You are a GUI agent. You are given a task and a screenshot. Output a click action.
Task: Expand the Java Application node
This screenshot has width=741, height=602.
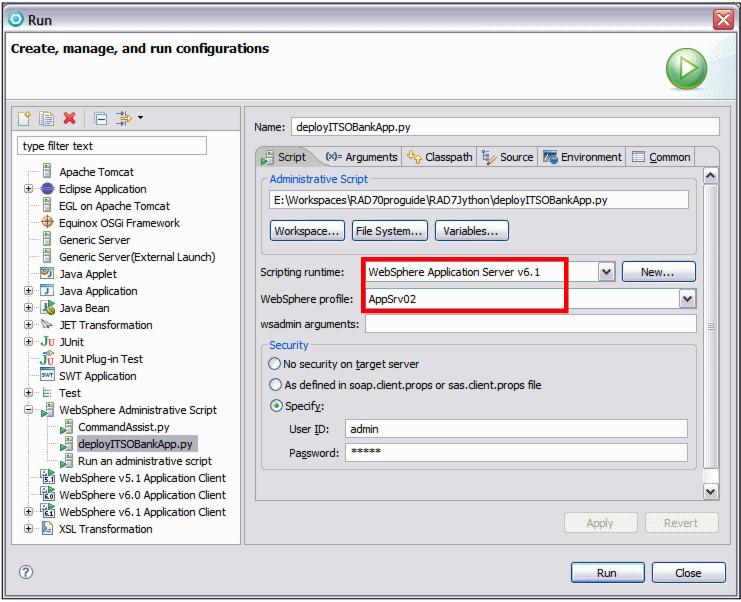[28, 291]
